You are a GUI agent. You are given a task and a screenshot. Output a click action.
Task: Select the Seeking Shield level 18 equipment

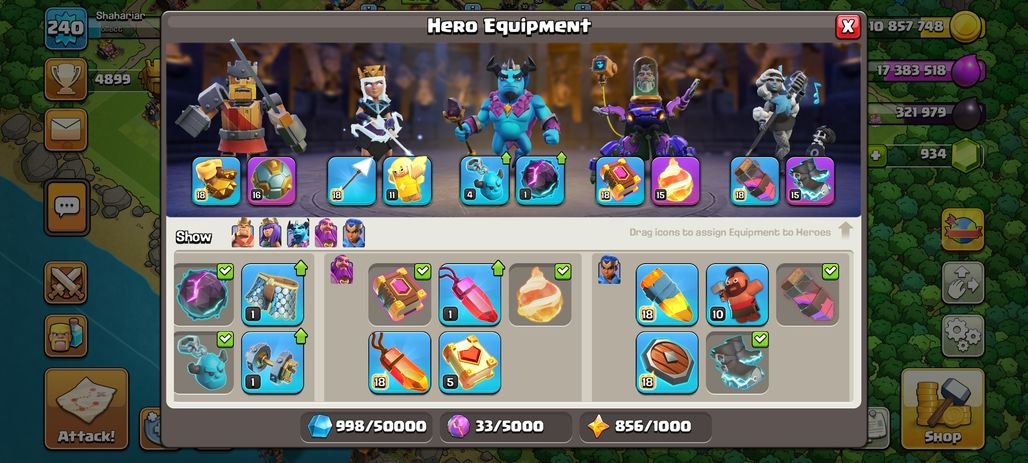pyautogui.click(x=667, y=362)
